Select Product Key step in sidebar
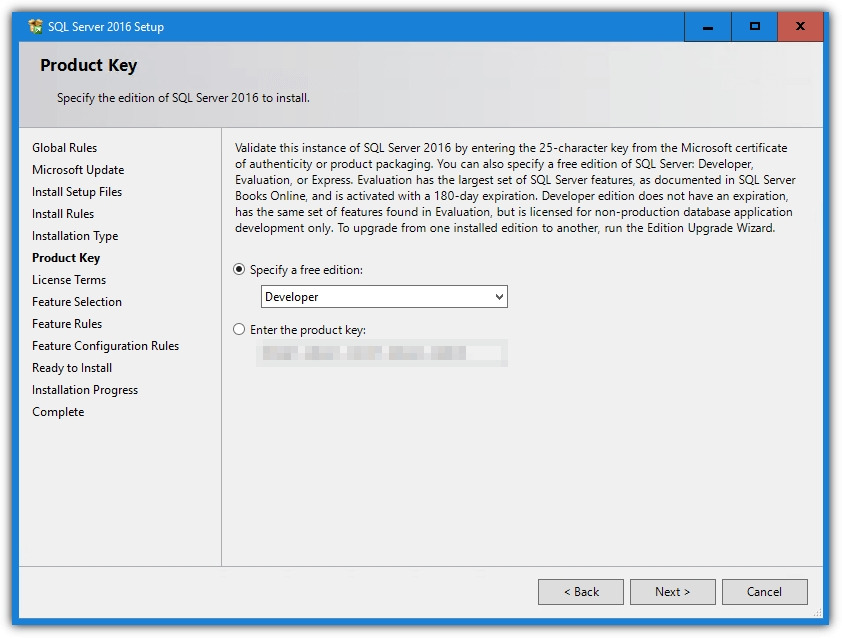Image resolution: width=842 pixels, height=638 pixels. [66, 258]
